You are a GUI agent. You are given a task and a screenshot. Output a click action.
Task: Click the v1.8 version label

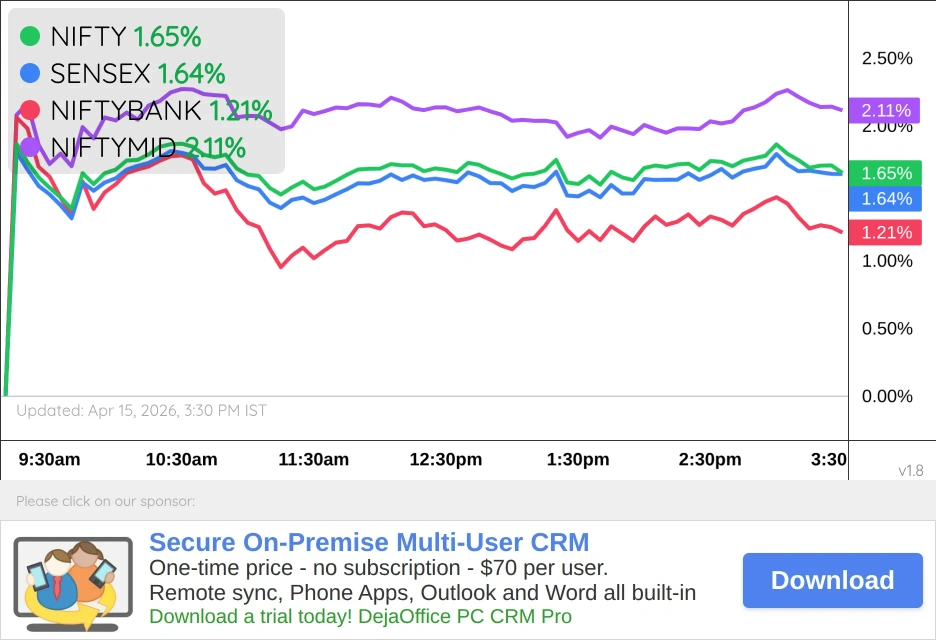click(x=912, y=470)
